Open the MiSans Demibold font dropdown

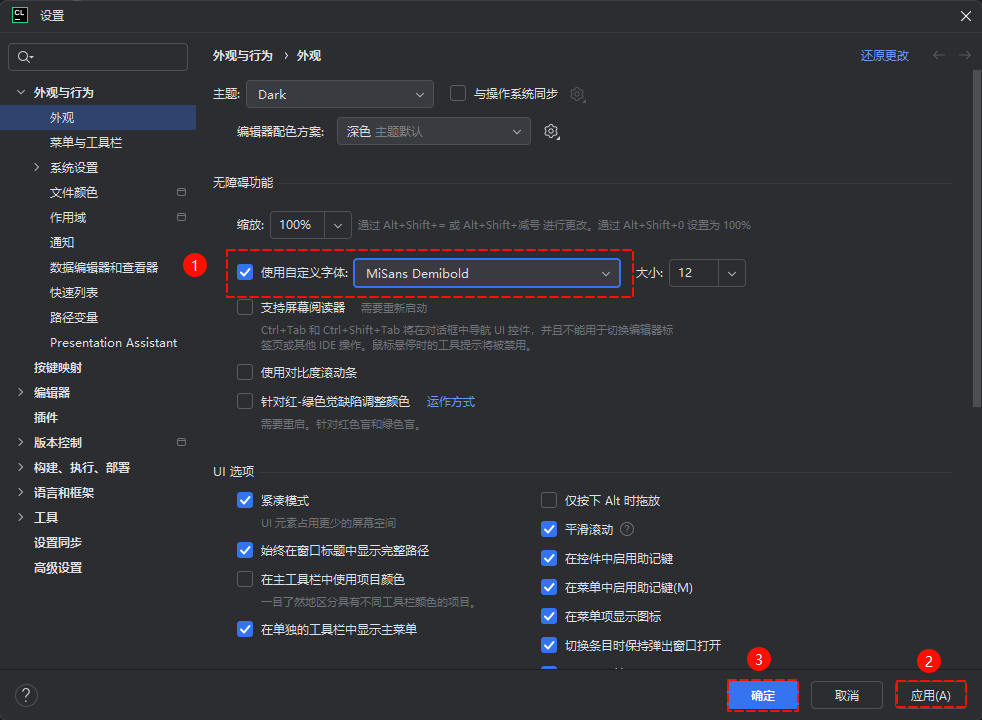click(487, 272)
